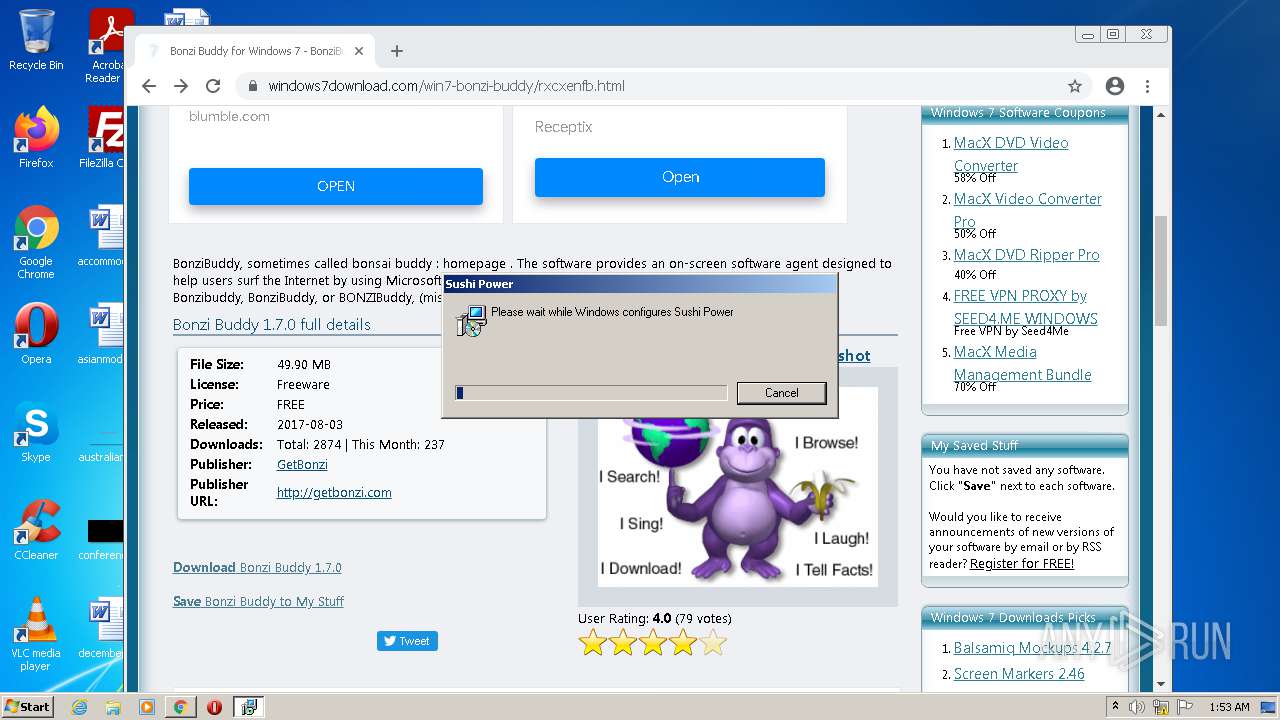Click the scrollbar down arrow
The image size is (1280, 720).
[x=1161, y=685]
